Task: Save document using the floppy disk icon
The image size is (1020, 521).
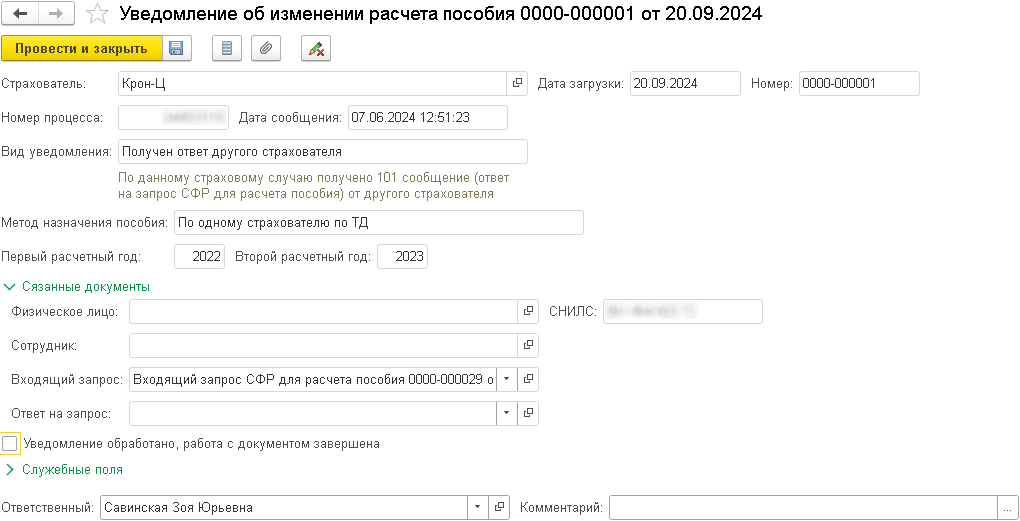Action: coord(176,48)
